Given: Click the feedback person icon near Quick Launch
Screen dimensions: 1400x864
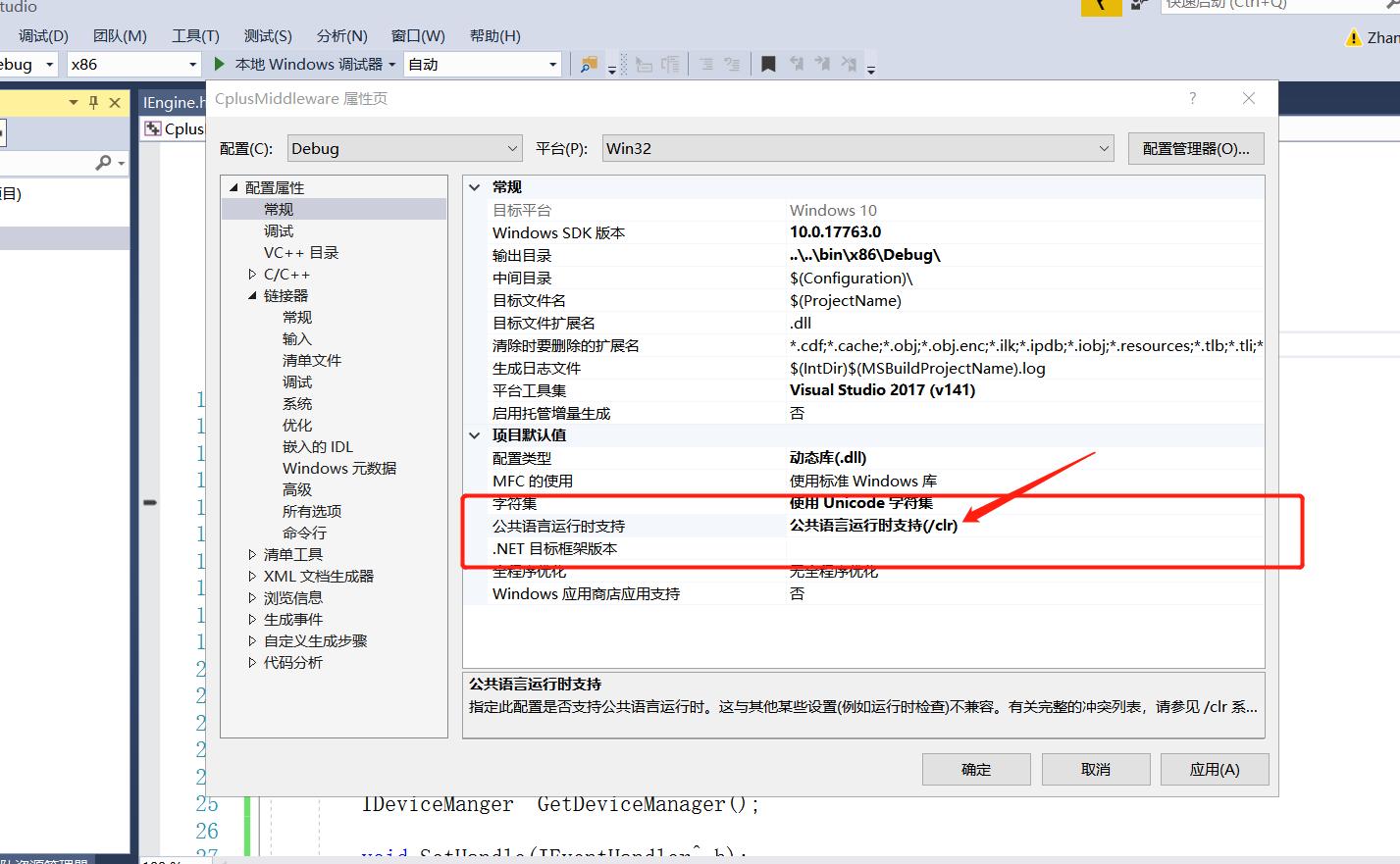Looking at the screenshot, I should pyautogui.click(x=1138, y=5).
